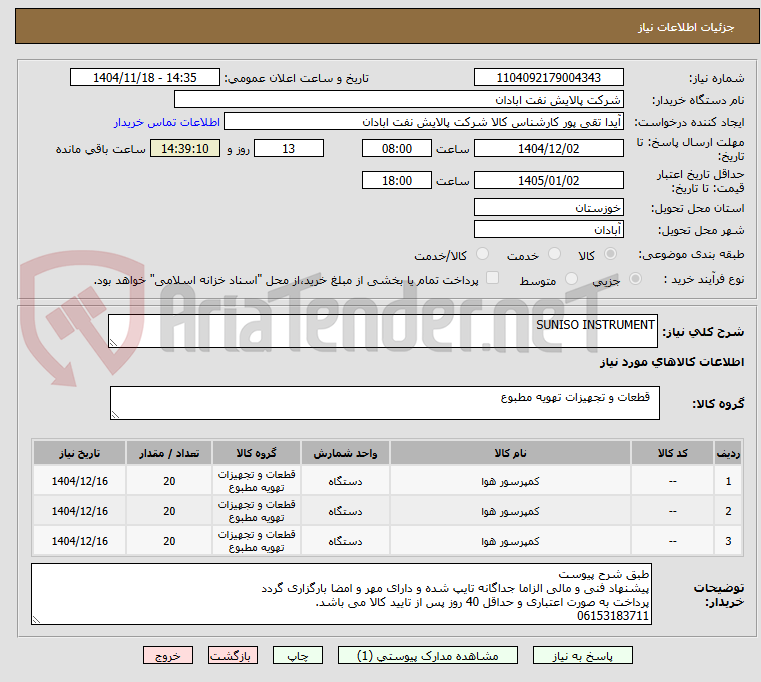This screenshot has height=682, width=761.
Task: Click the remaining days field 13
Action: tap(289, 149)
